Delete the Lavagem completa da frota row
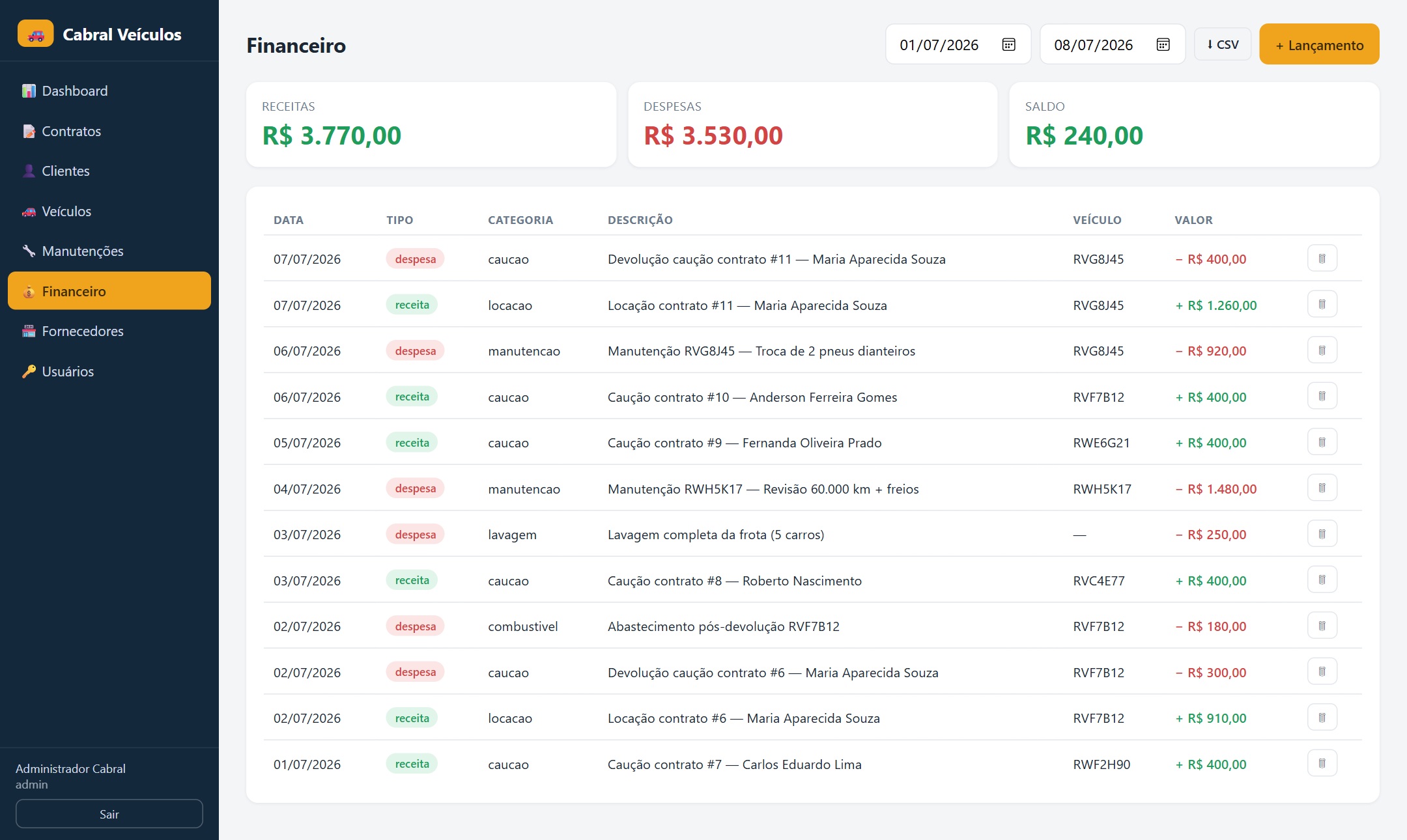The height and width of the screenshot is (840, 1407). point(1322,534)
